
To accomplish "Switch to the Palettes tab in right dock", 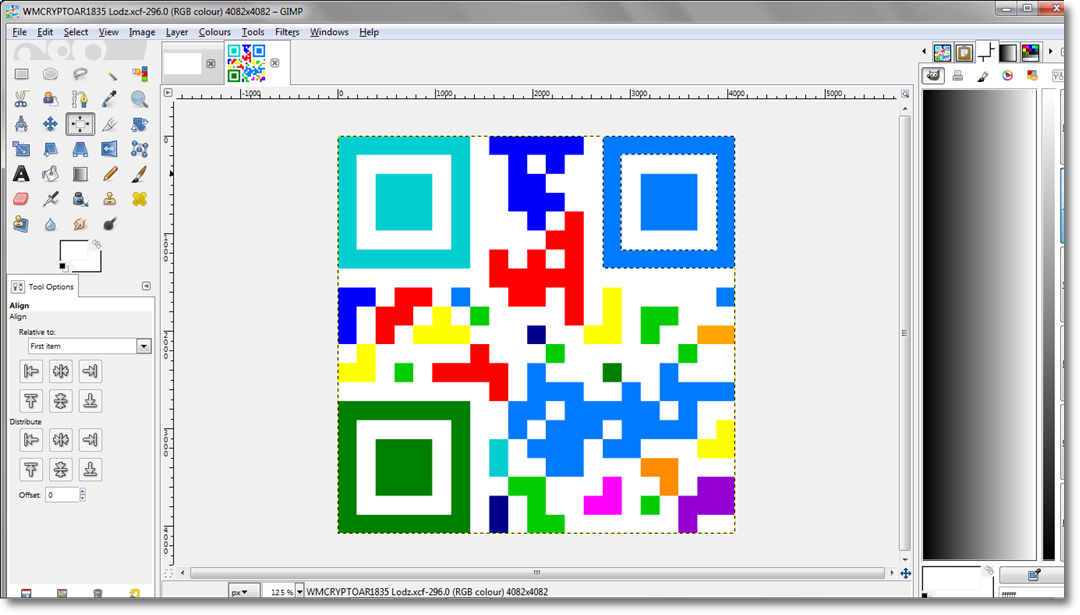I will coord(1030,52).
